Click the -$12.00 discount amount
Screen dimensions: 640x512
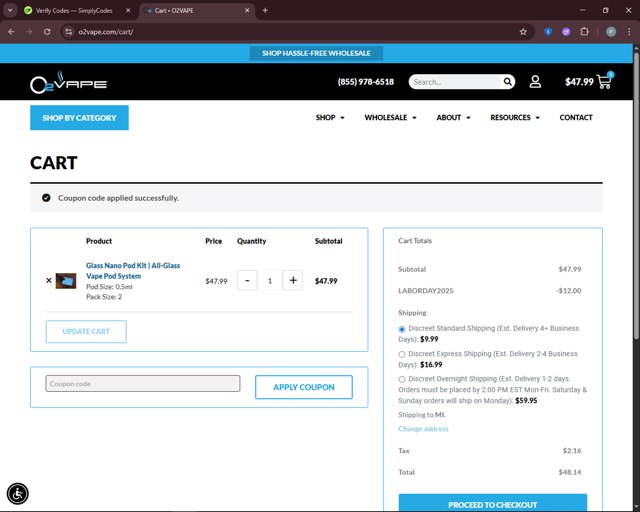(x=569, y=291)
